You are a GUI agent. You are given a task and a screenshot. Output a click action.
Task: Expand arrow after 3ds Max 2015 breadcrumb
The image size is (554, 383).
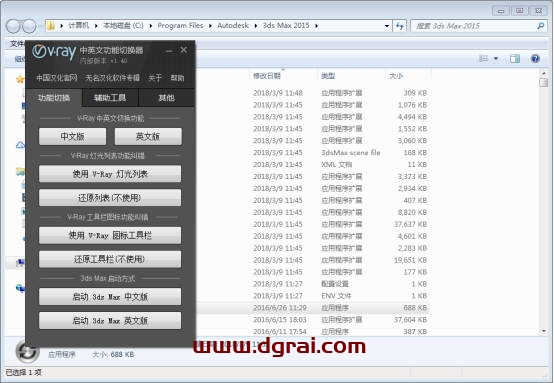pos(316,26)
